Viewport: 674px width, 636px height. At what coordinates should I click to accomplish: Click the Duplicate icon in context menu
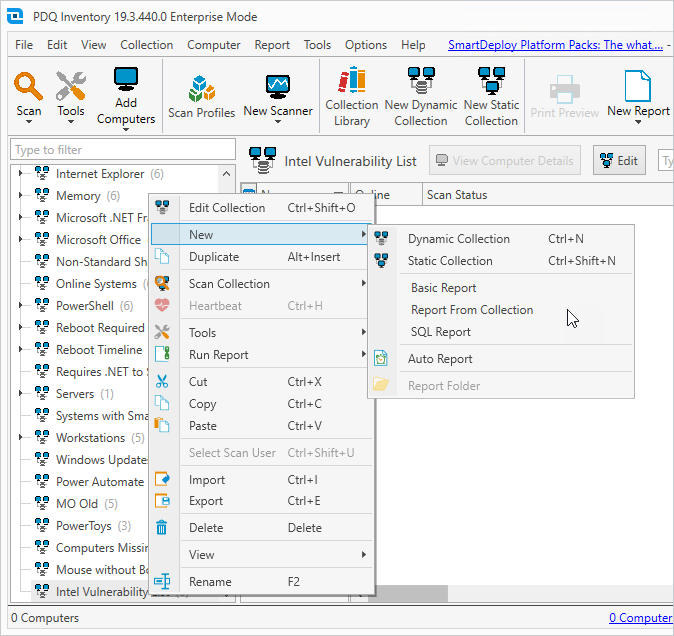162,257
